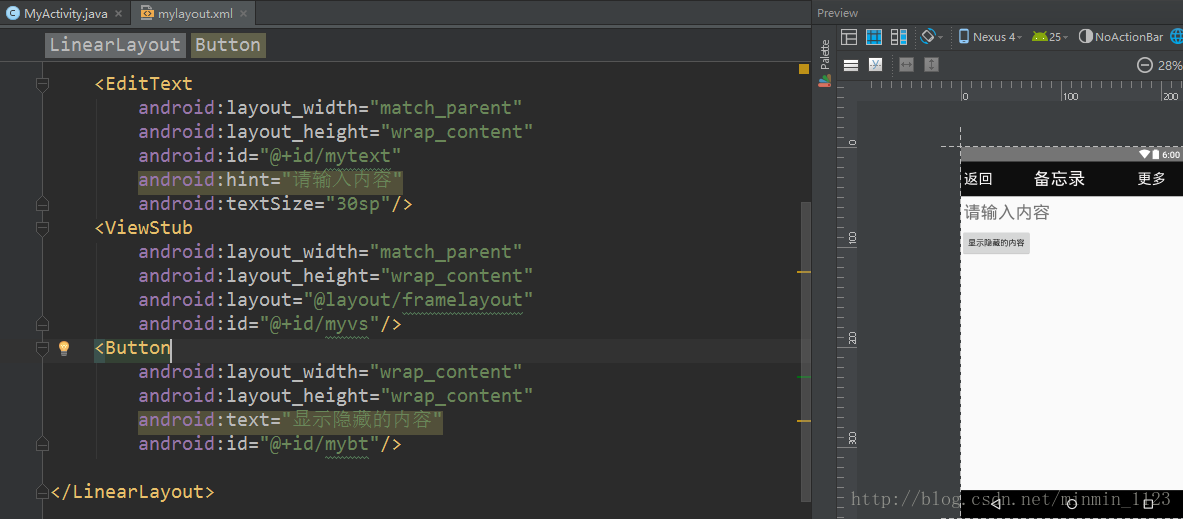Select Design plus Blueprint view icon
This screenshot has width=1183, height=519.
(899, 36)
